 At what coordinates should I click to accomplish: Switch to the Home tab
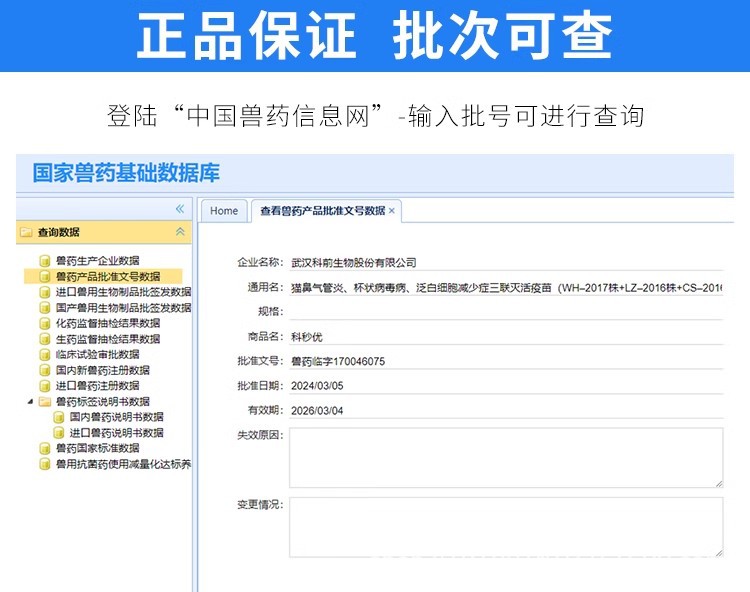pos(224,211)
